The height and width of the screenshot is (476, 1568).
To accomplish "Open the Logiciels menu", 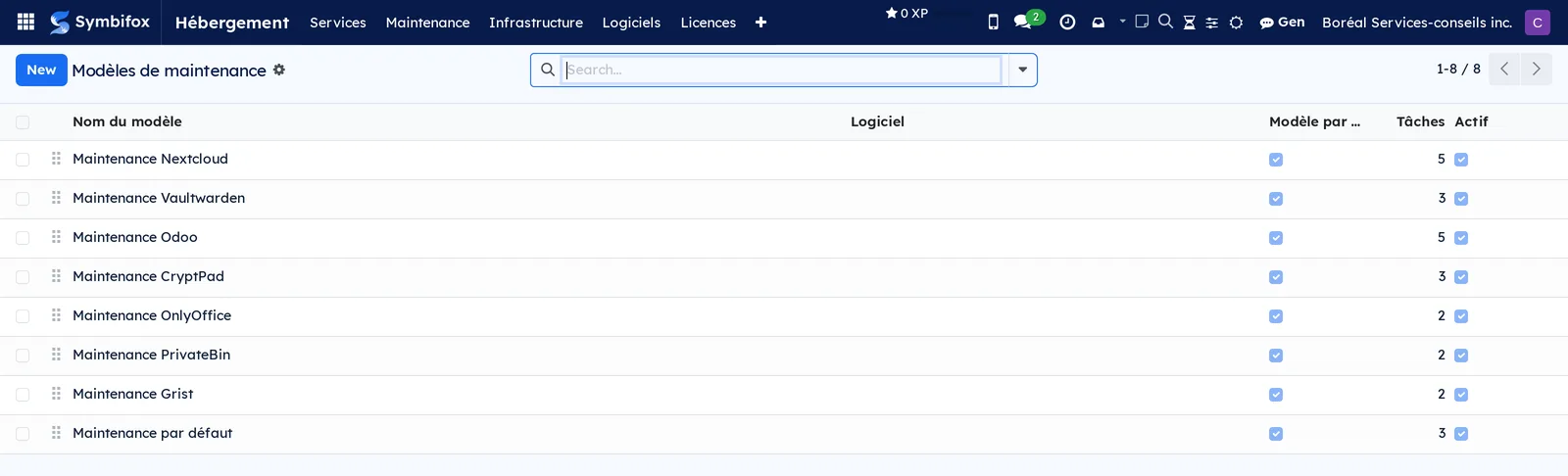I will (631, 23).
